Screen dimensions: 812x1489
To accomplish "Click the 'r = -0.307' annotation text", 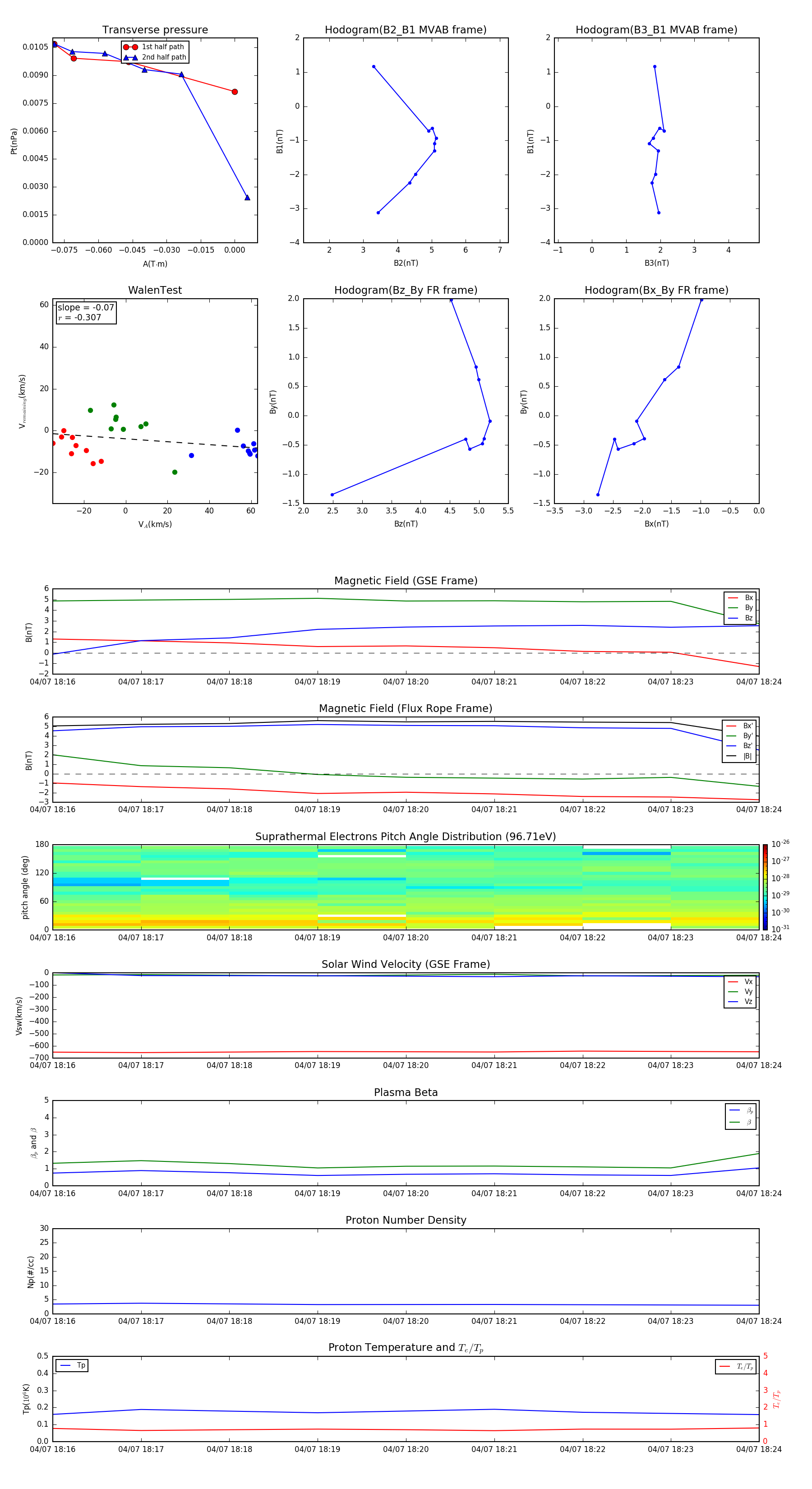I will [80, 317].
